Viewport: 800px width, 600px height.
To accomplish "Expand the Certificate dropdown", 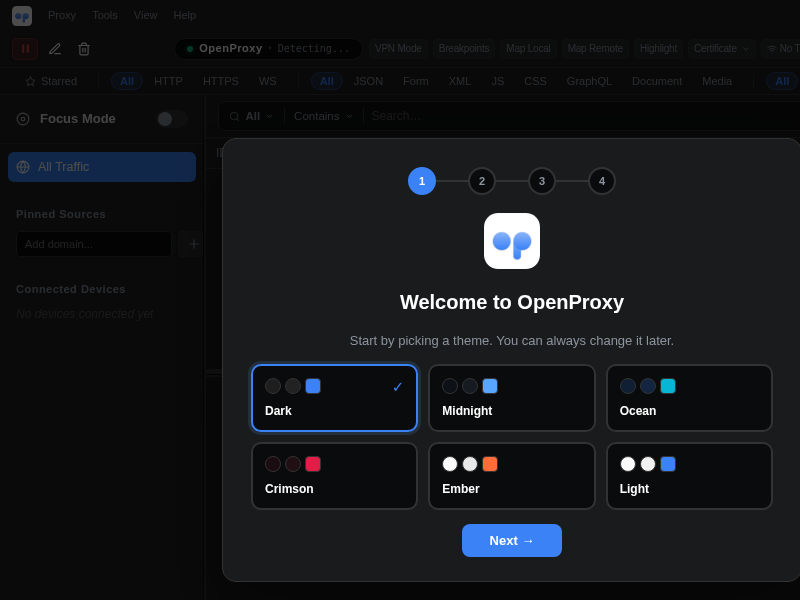I will (x=721, y=48).
